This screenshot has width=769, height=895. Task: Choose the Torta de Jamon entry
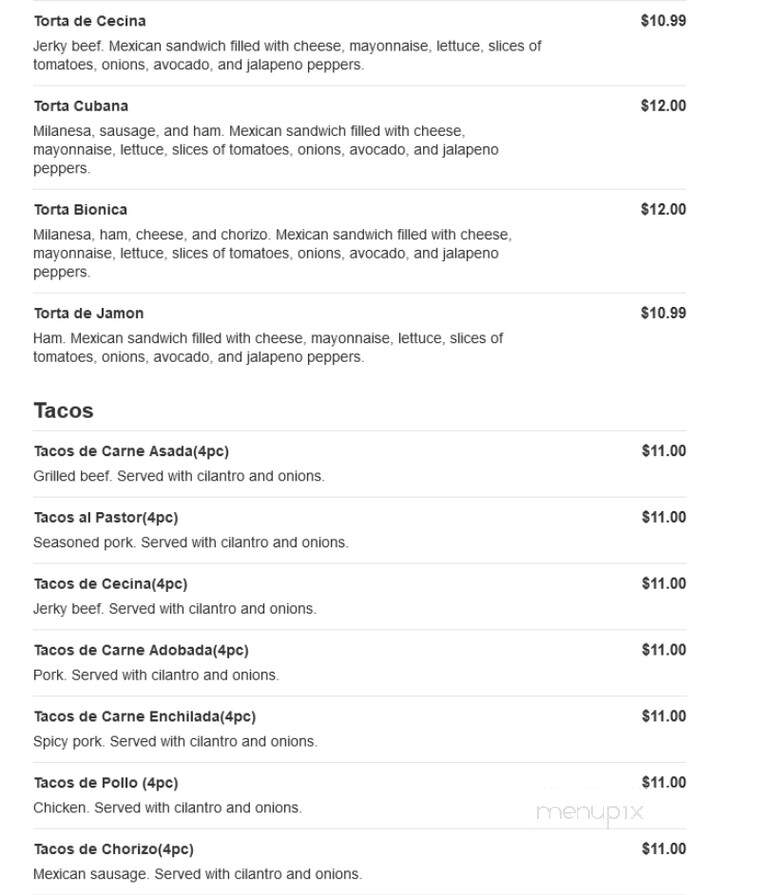(x=88, y=313)
